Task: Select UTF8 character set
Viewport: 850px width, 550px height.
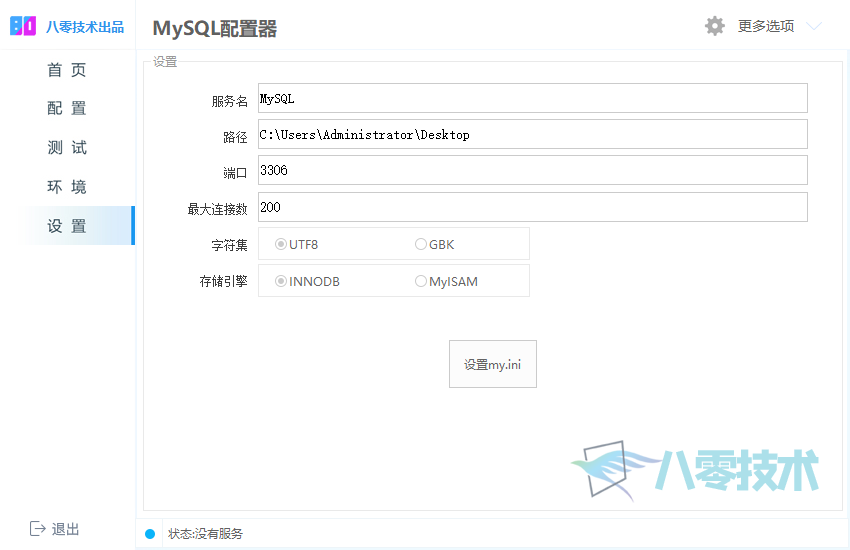Action: (x=281, y=244)
